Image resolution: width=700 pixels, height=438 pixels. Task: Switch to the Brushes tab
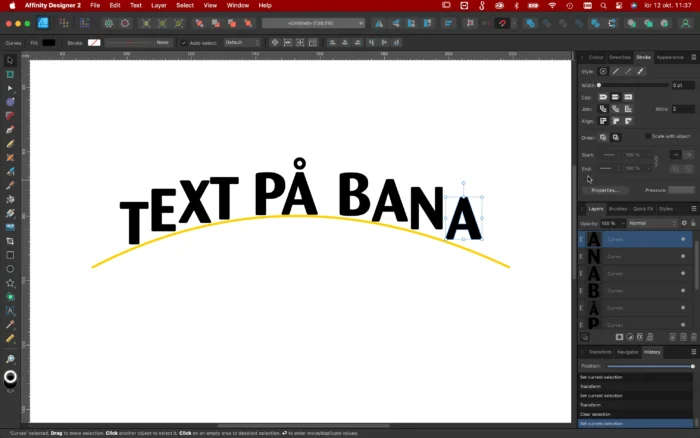(x=618, y=209)
